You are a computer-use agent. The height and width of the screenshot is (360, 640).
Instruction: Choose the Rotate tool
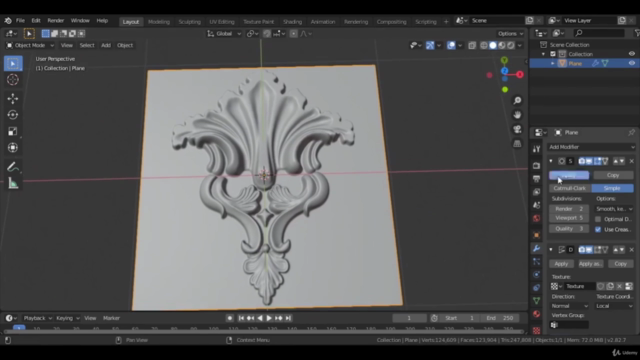click(x=13, y=115)
